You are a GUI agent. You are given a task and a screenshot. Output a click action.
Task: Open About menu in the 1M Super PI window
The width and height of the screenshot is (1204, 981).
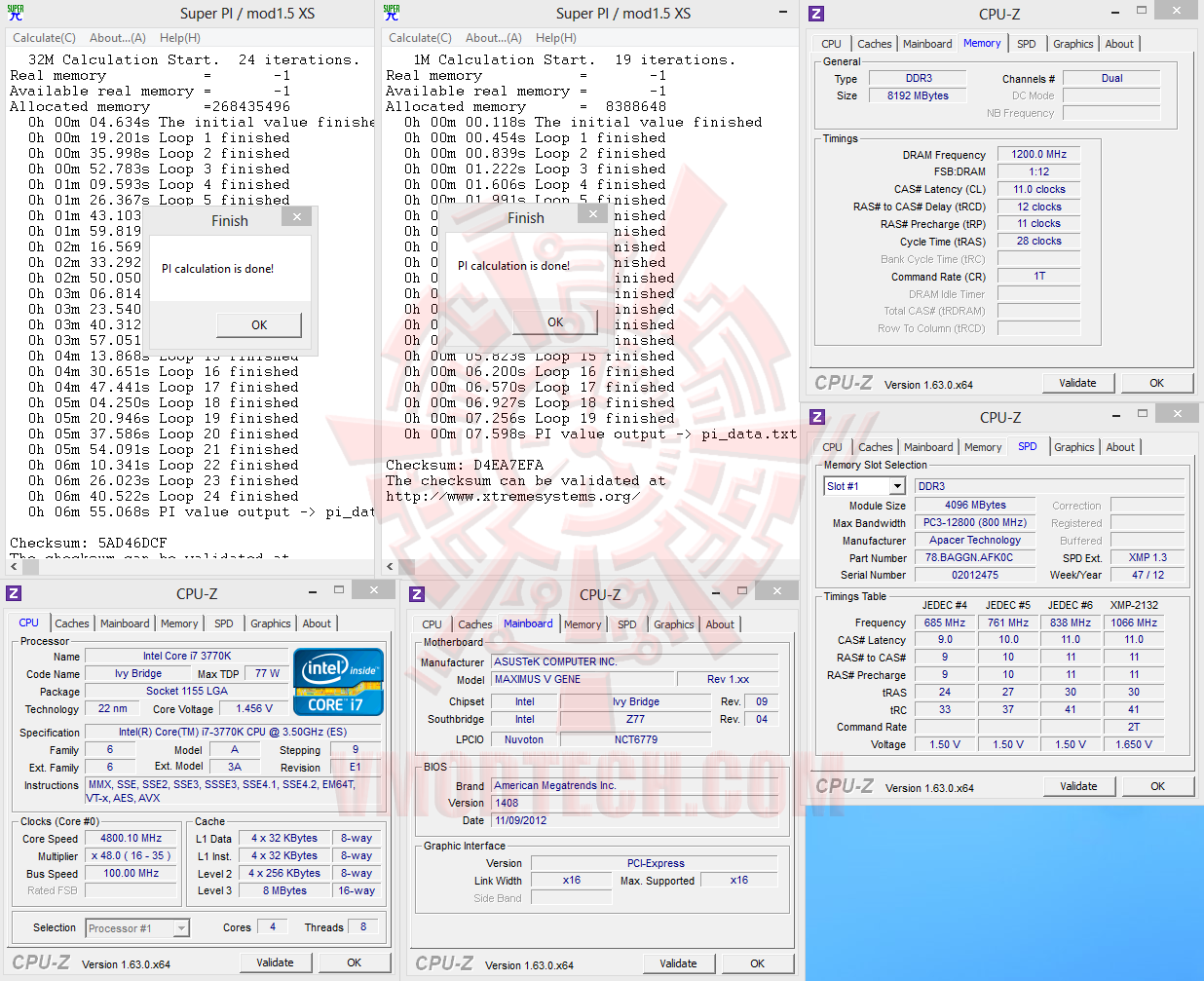pos(494,38)
